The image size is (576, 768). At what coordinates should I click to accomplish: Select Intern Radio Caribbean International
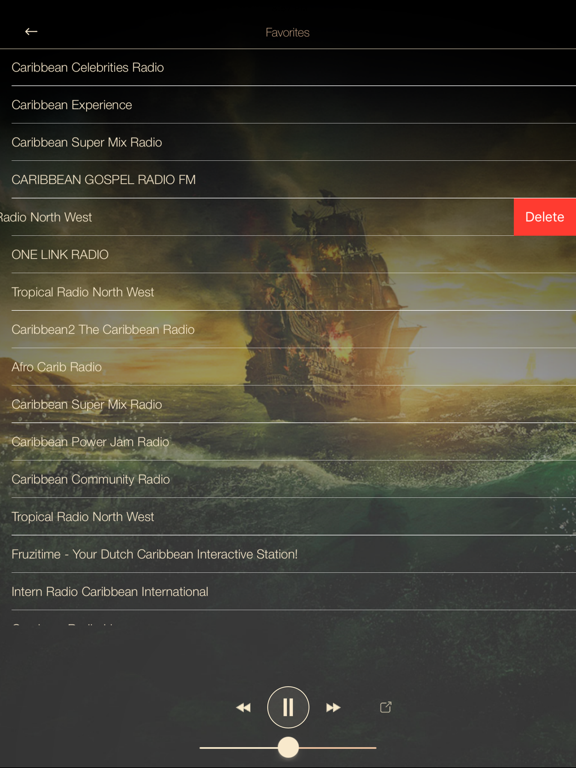click(288, 592)
